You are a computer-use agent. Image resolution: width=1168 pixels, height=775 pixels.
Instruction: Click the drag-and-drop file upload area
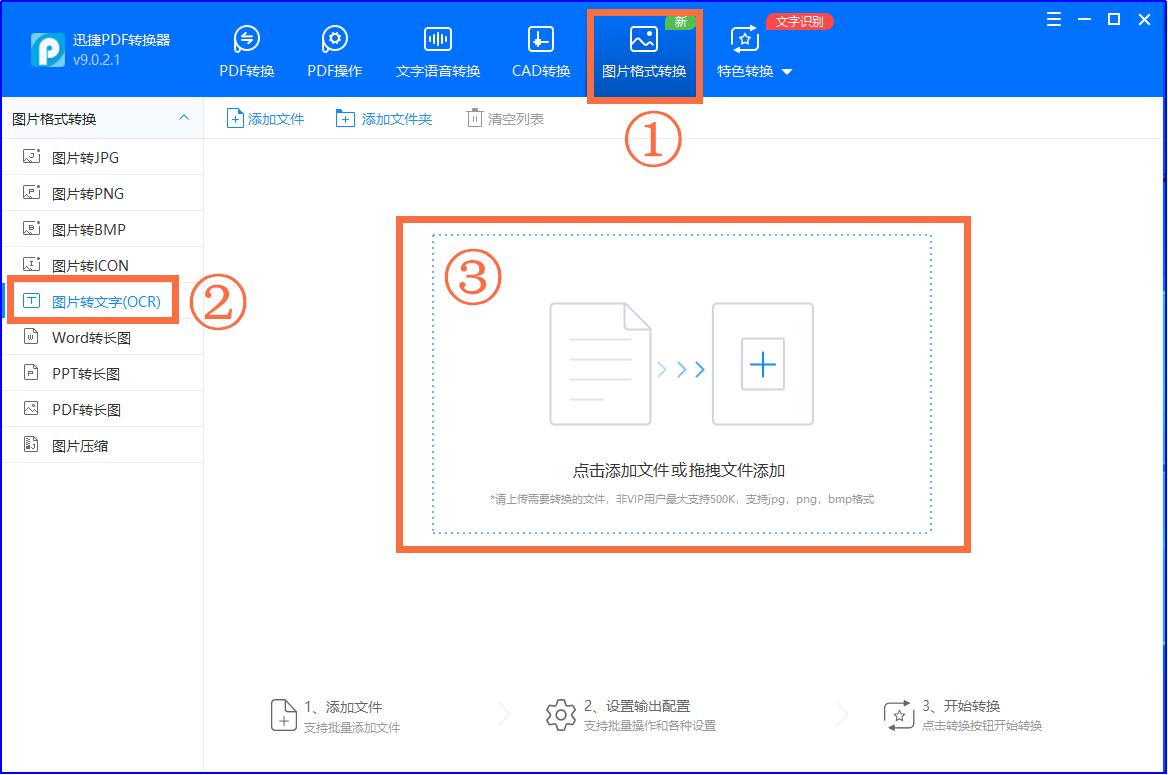tap(683, 385)
